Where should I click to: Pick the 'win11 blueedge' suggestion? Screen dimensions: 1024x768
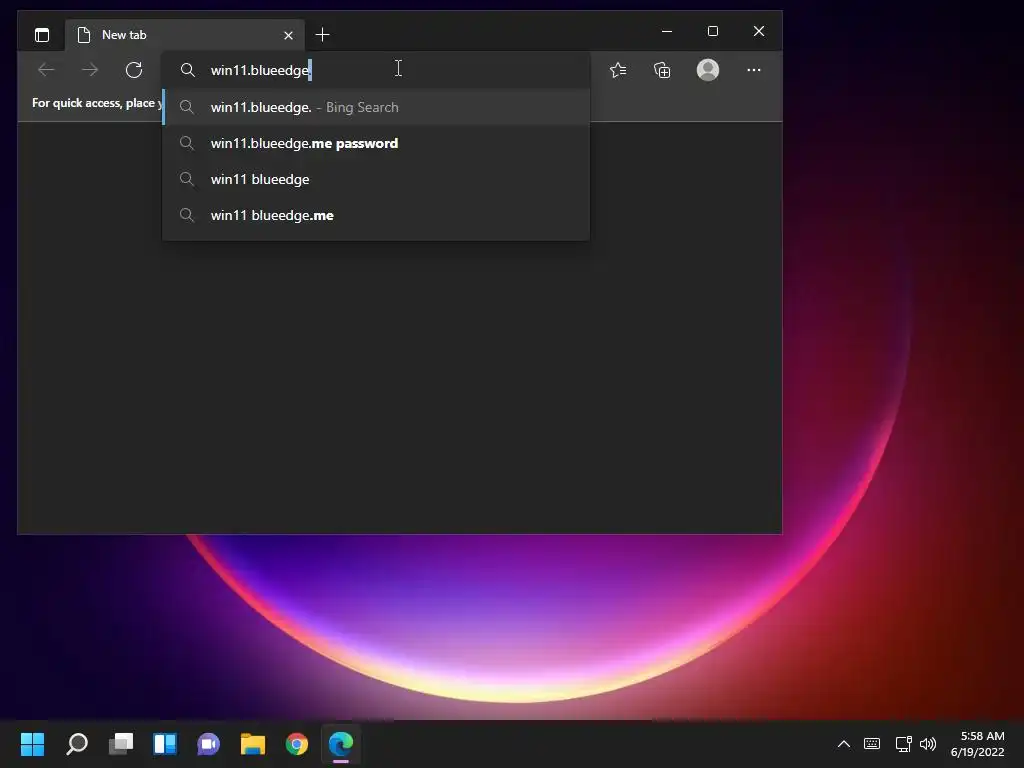[376, 179]
